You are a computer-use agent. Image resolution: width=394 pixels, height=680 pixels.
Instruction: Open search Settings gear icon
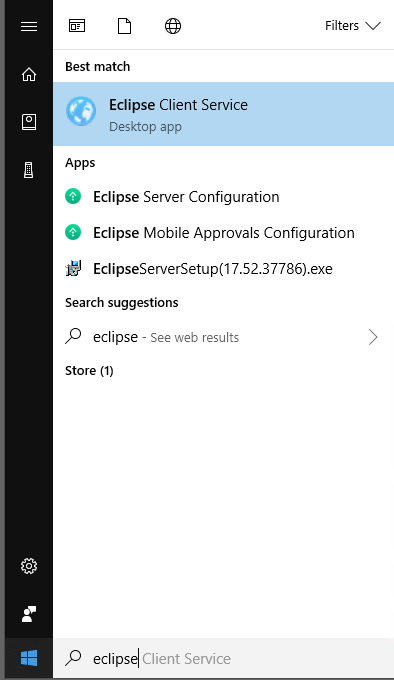tap(29, 566)
